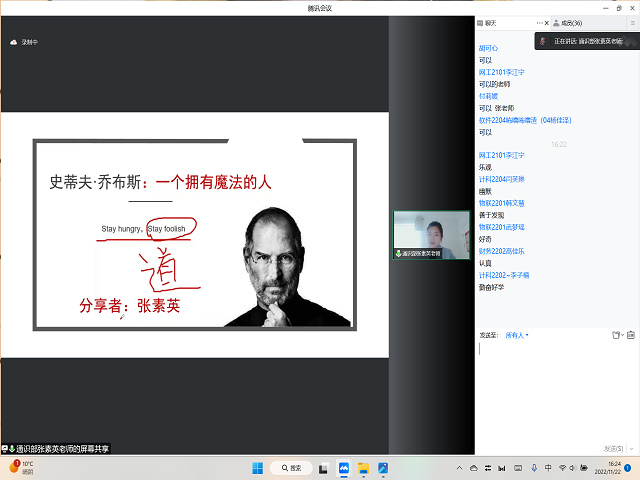Show hidden system tray icons
The height and width of the screenshot is (480, 640).
coord(459,468)
